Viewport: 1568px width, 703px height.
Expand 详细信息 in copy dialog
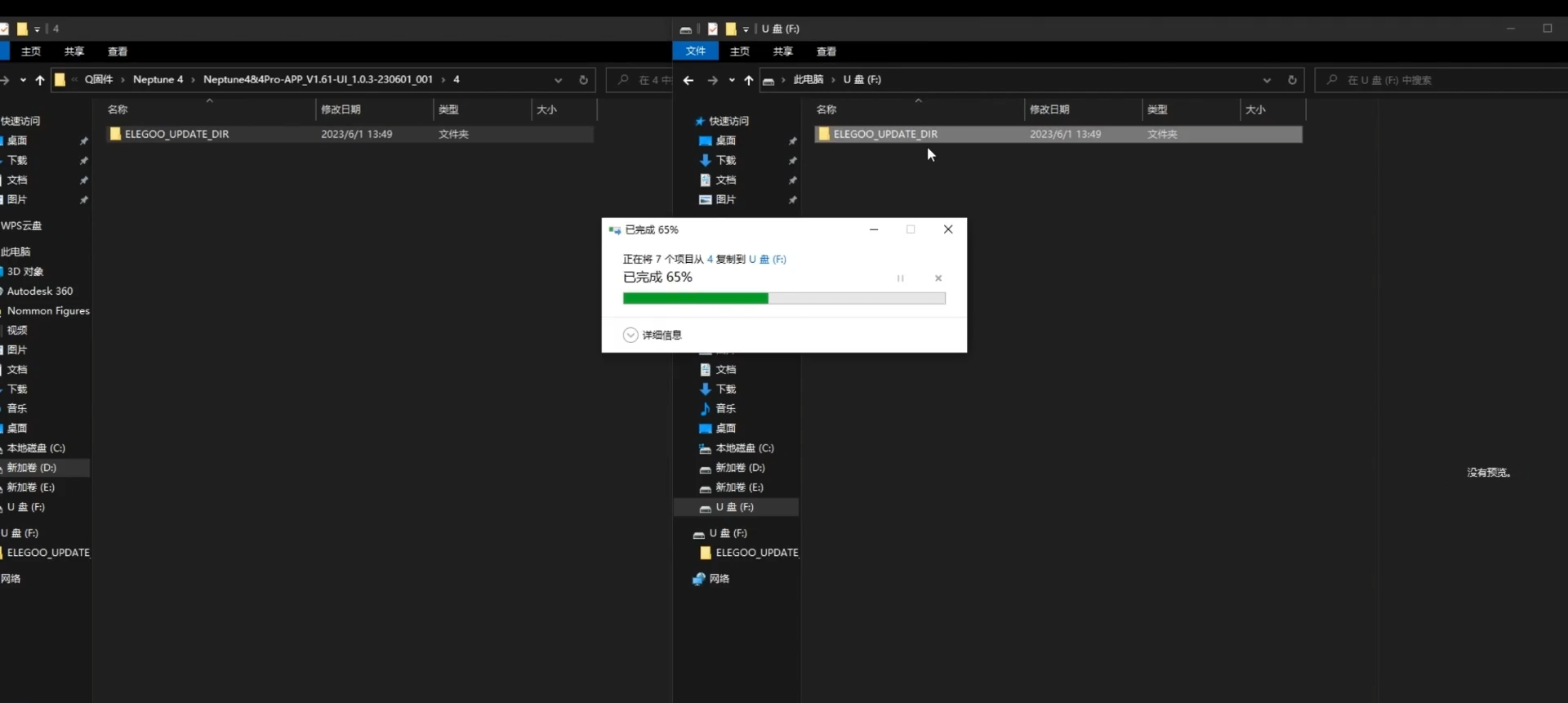[x=653, y=336]
